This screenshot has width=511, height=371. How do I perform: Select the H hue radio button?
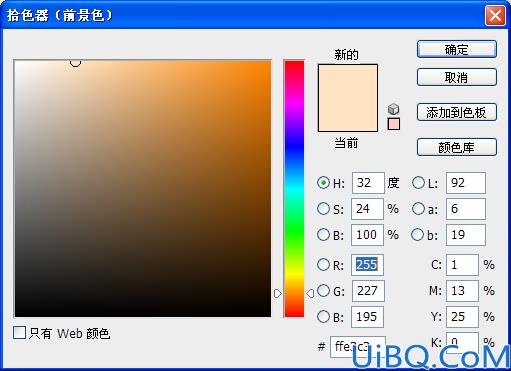[323, 183]
